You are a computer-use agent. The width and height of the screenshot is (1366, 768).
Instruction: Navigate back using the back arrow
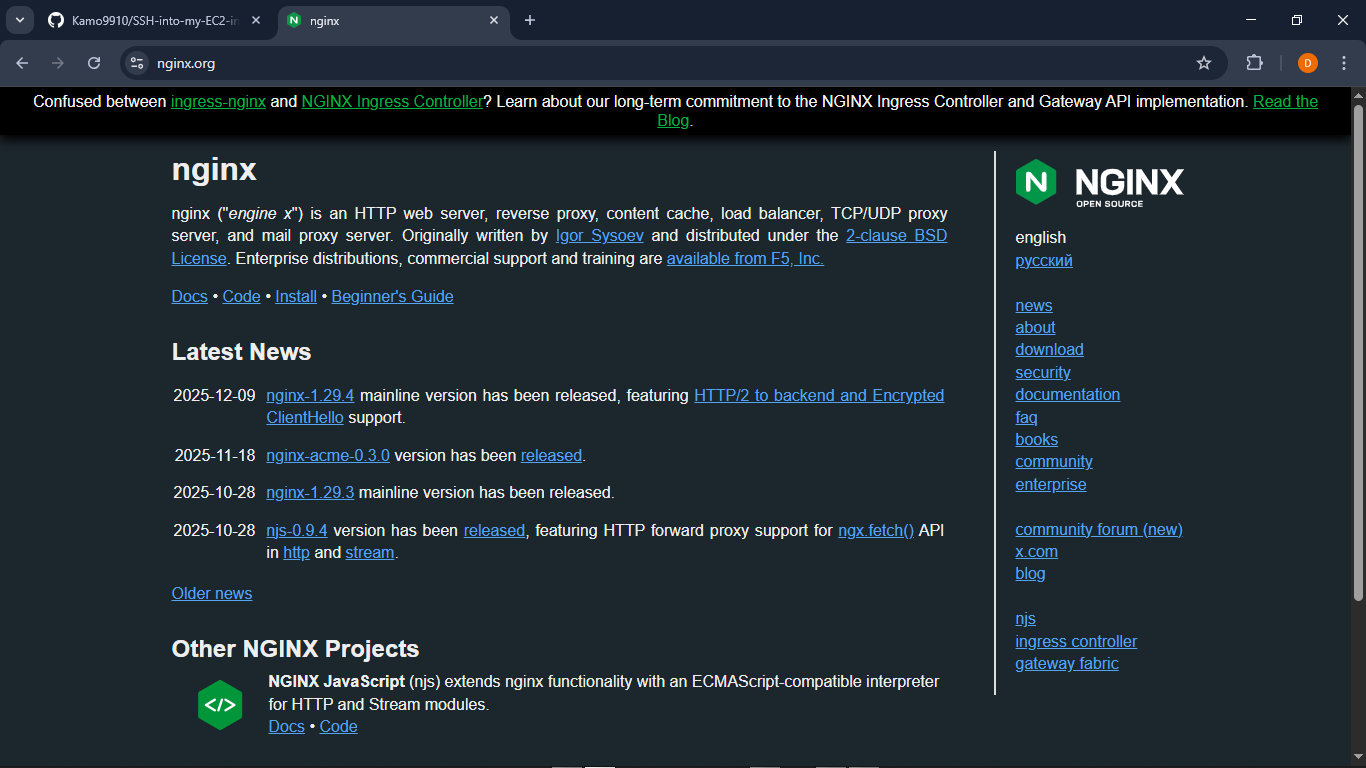22,62
